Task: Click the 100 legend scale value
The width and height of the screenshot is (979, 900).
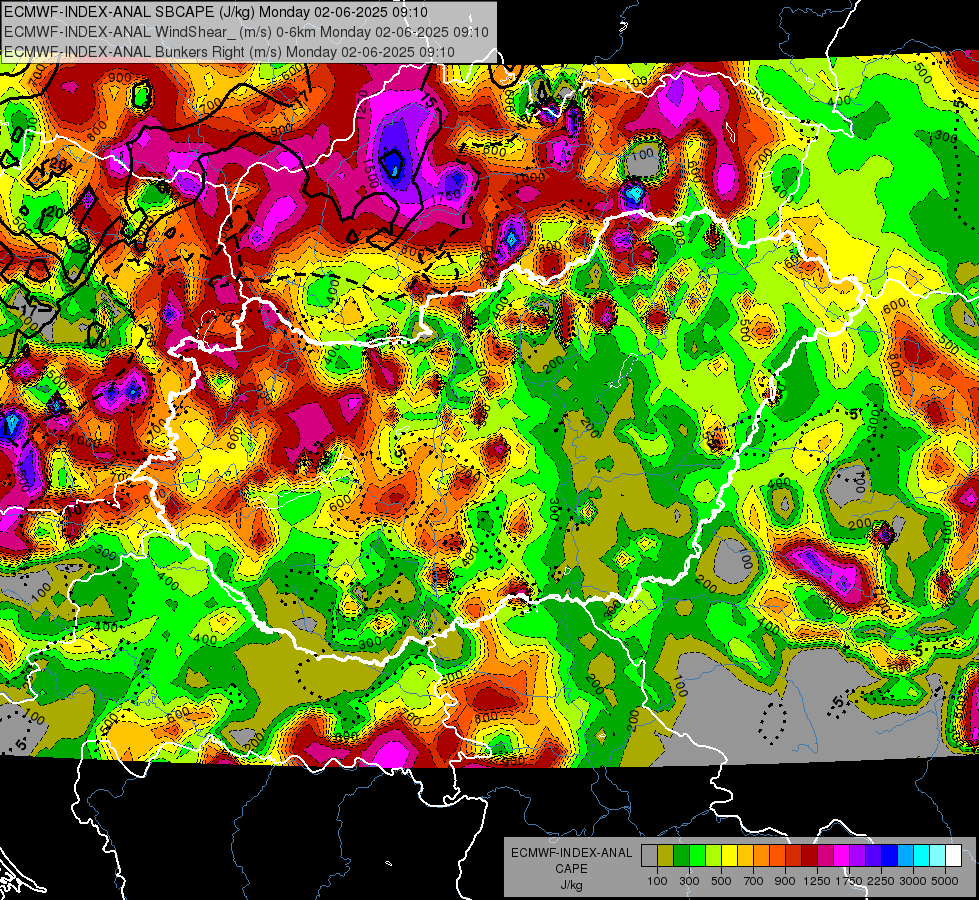Action: click(x=657, y=881)
